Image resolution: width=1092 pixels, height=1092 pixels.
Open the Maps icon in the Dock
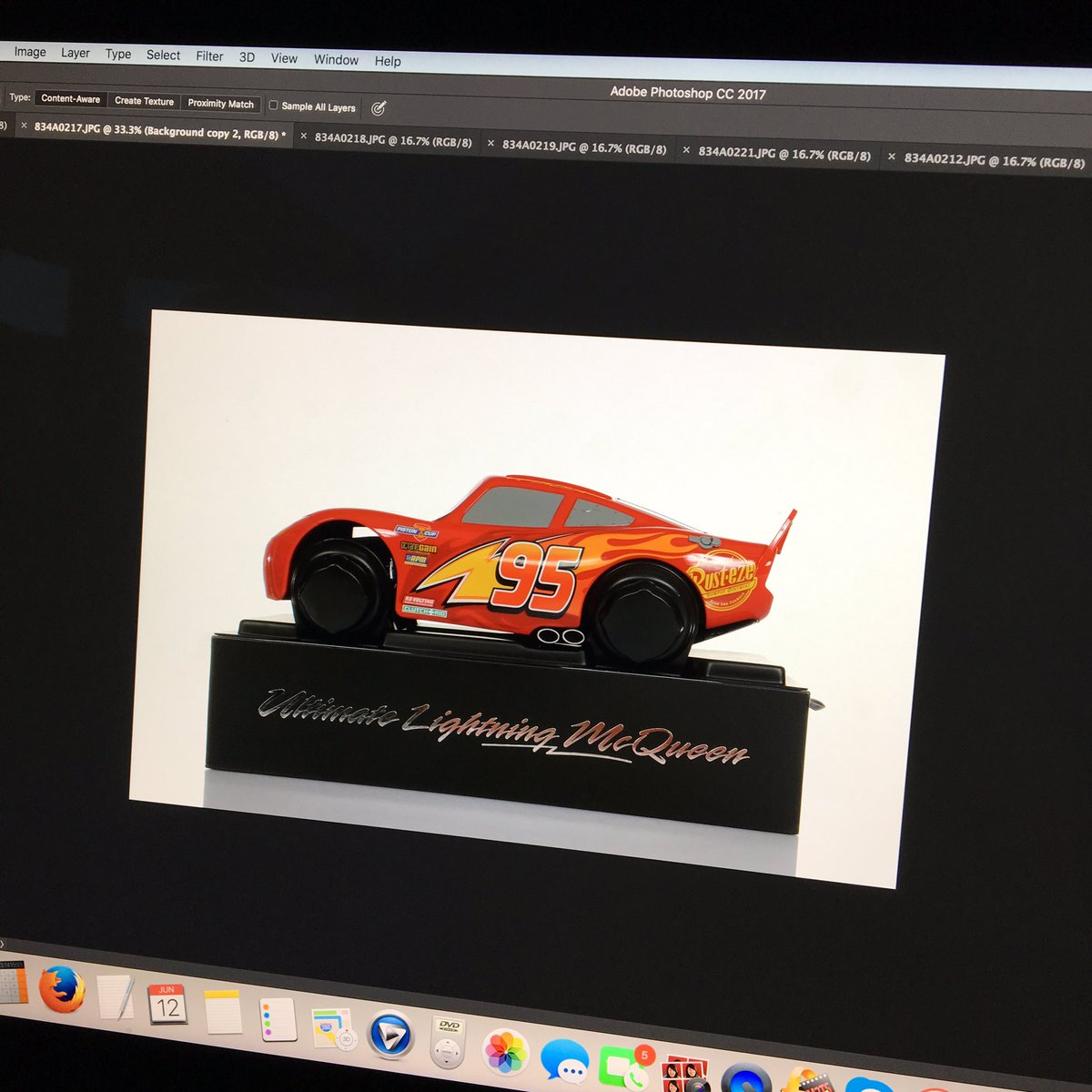coord(333,1028)
